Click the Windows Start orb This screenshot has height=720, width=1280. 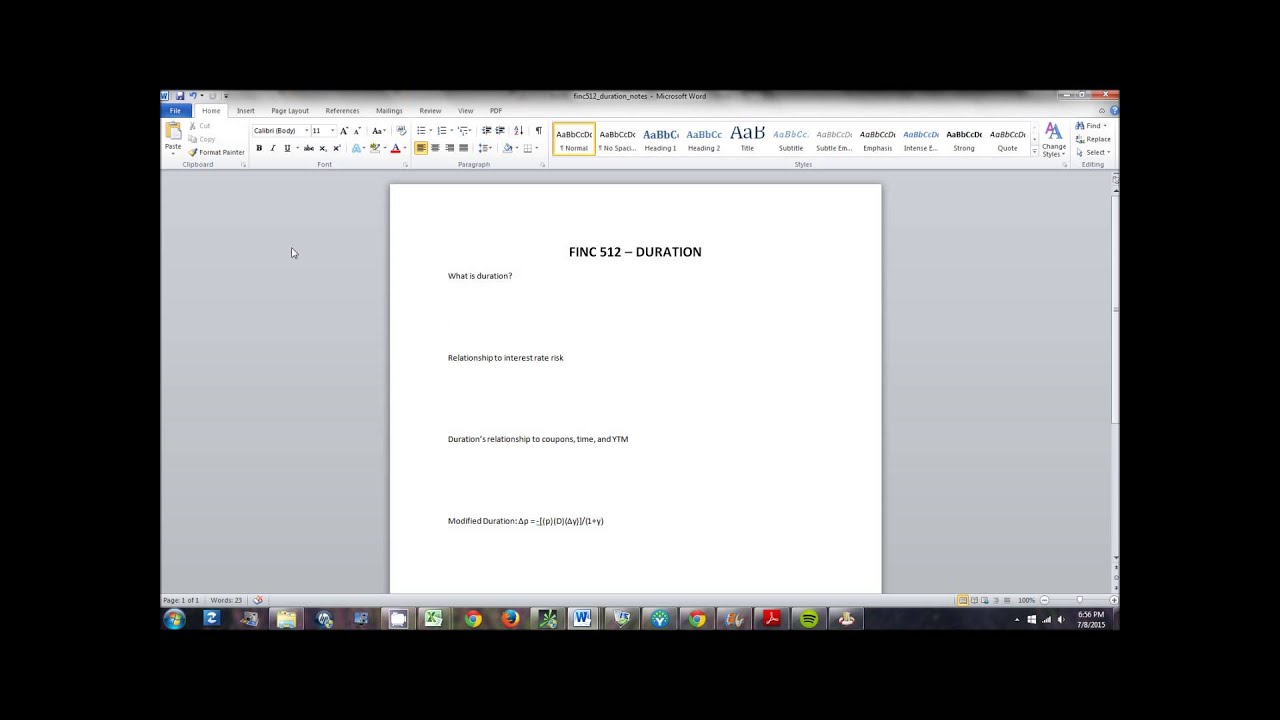coord(175,619)
